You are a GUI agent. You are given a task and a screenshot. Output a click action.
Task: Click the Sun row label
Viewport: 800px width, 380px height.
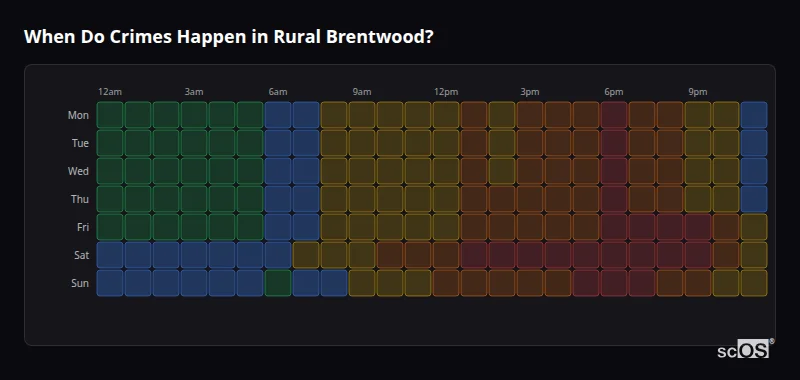(80, 284)
